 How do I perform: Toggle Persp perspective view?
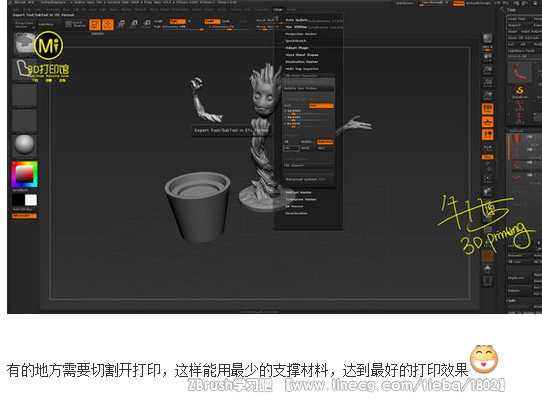click(488, 109)
